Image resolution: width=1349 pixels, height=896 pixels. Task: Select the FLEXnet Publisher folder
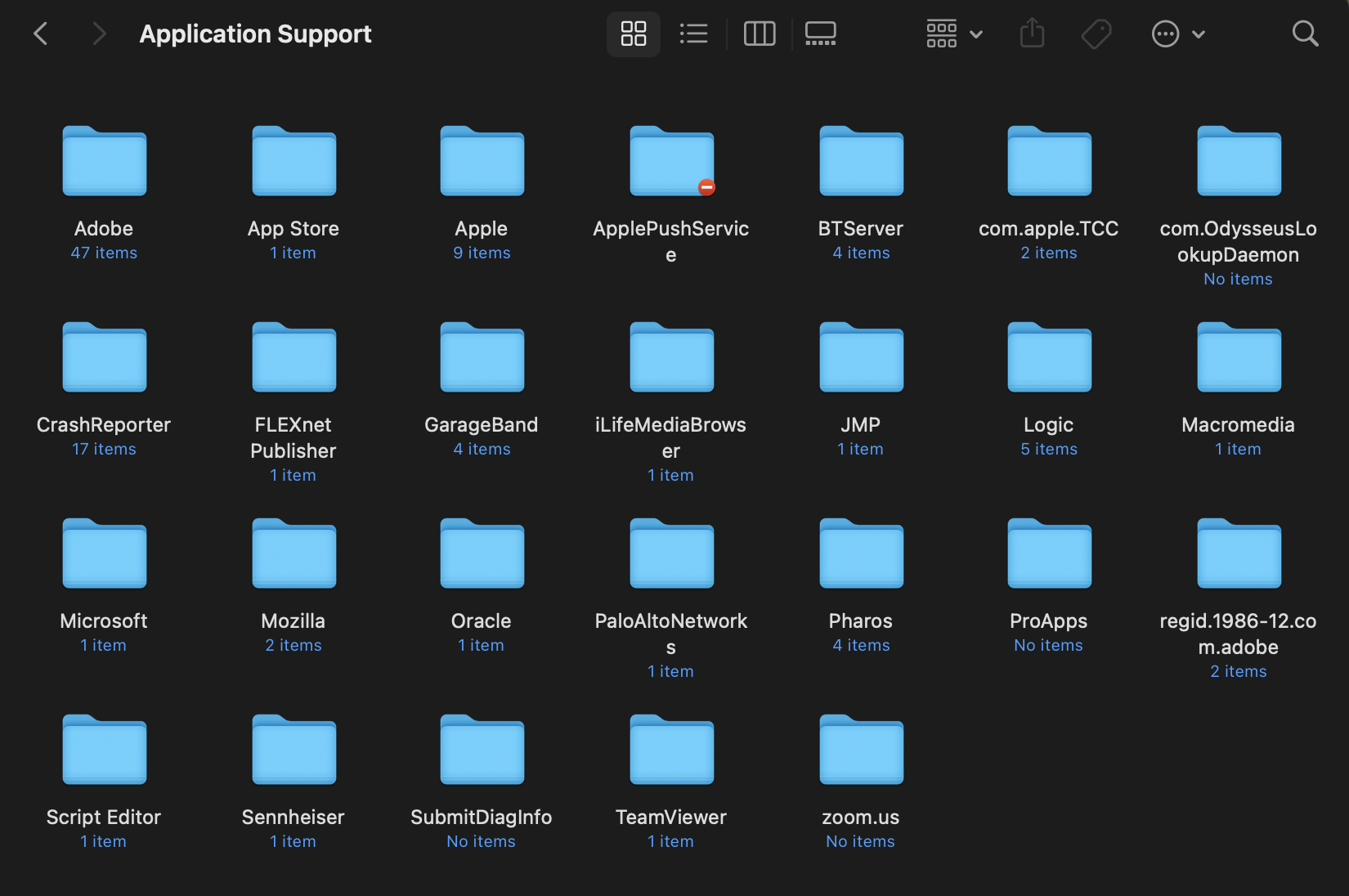tap(294, 356)
